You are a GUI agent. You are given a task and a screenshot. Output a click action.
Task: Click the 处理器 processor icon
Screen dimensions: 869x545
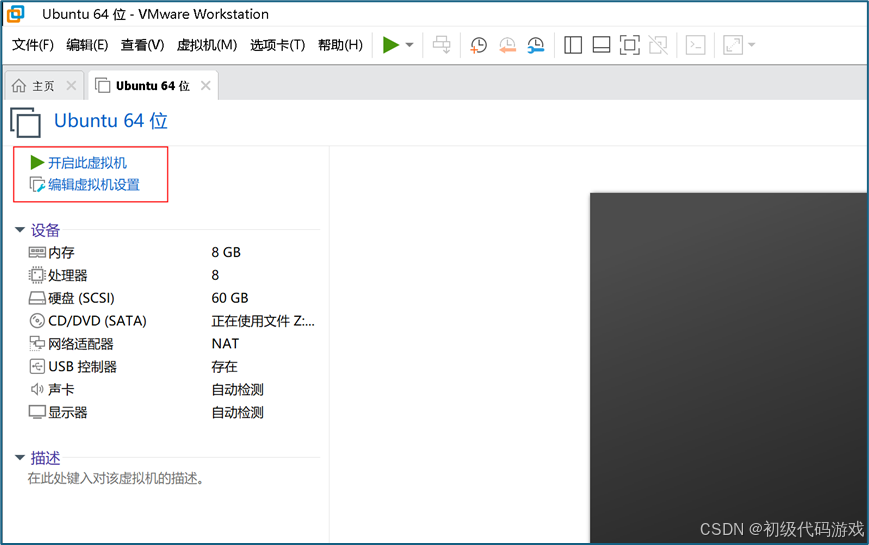[x=37, y=275]
